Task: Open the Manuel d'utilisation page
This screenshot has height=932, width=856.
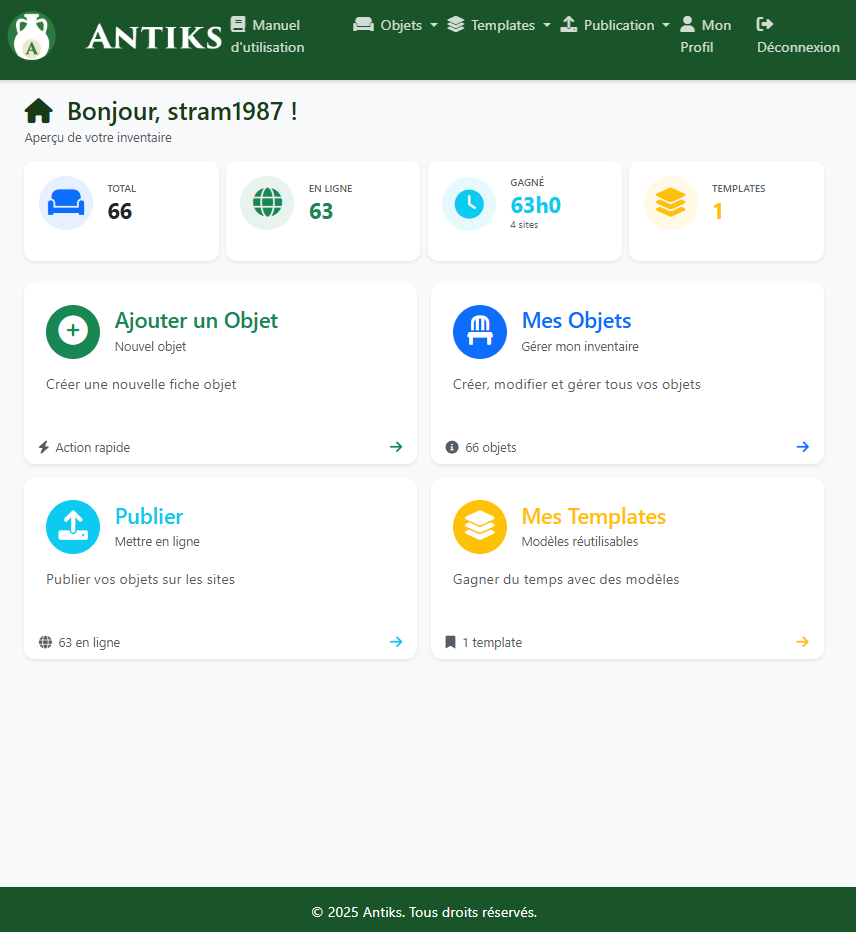Action: pos(267,36)
